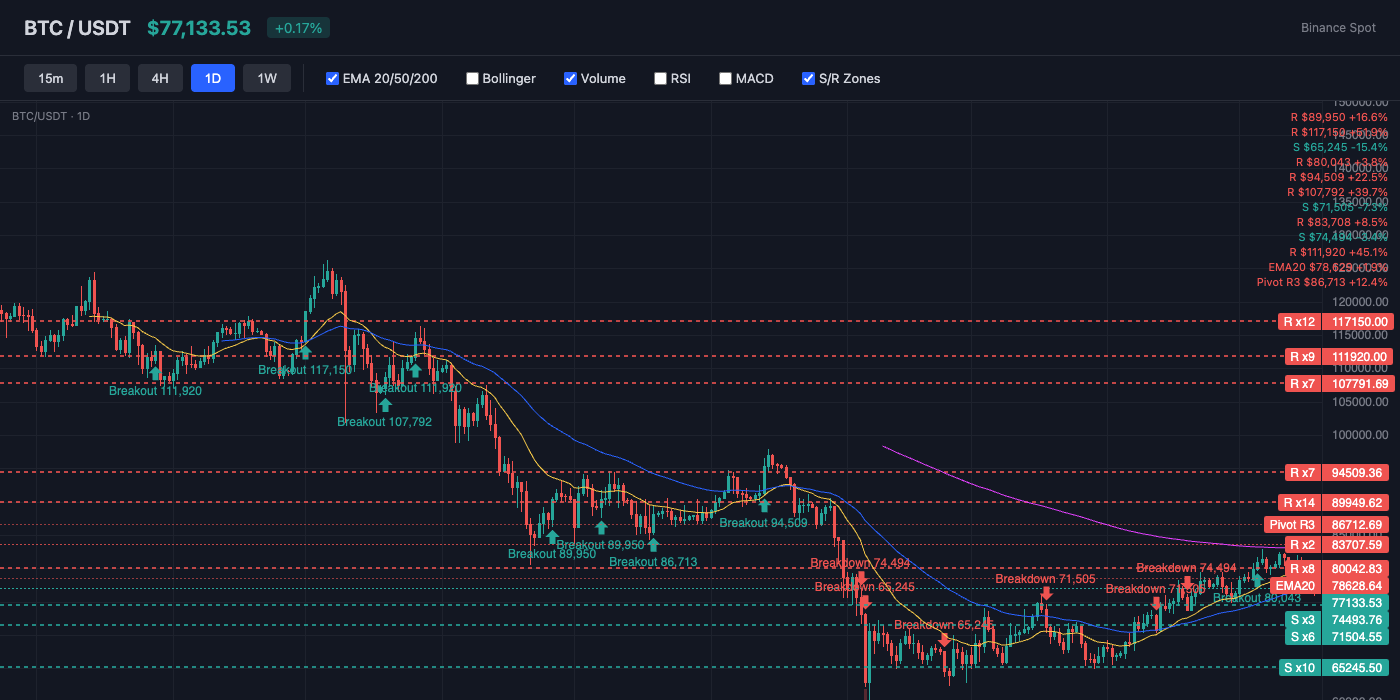Click the R x8 resistance tag
Screen dimensions: 1400x700
pyautogui.click(x=1302, y=568)
